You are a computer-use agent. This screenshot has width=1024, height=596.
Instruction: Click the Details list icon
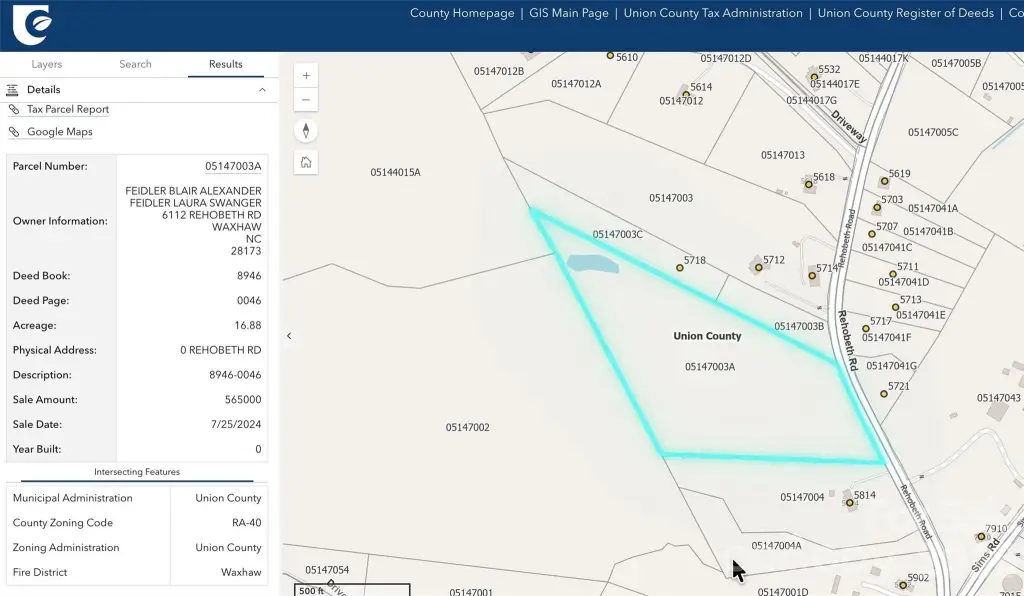(x=13, y=90)
